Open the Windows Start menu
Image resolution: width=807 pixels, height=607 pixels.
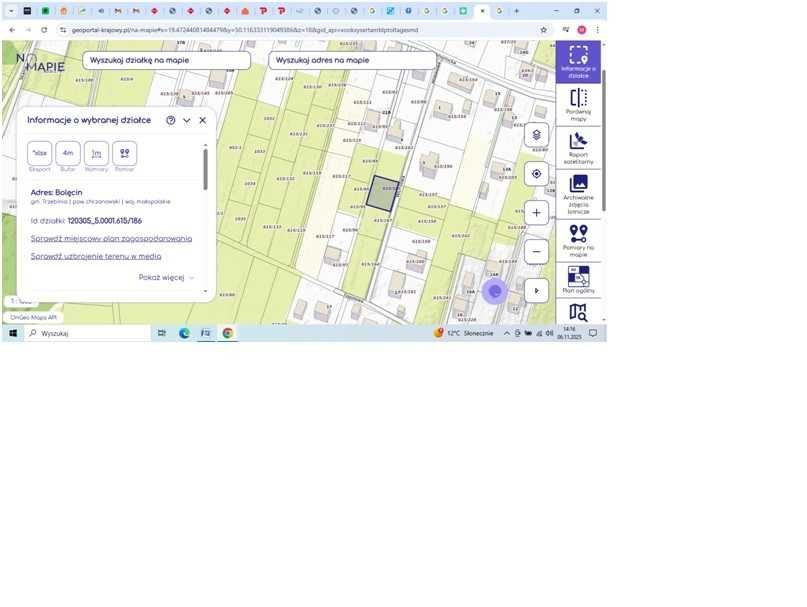13,333
